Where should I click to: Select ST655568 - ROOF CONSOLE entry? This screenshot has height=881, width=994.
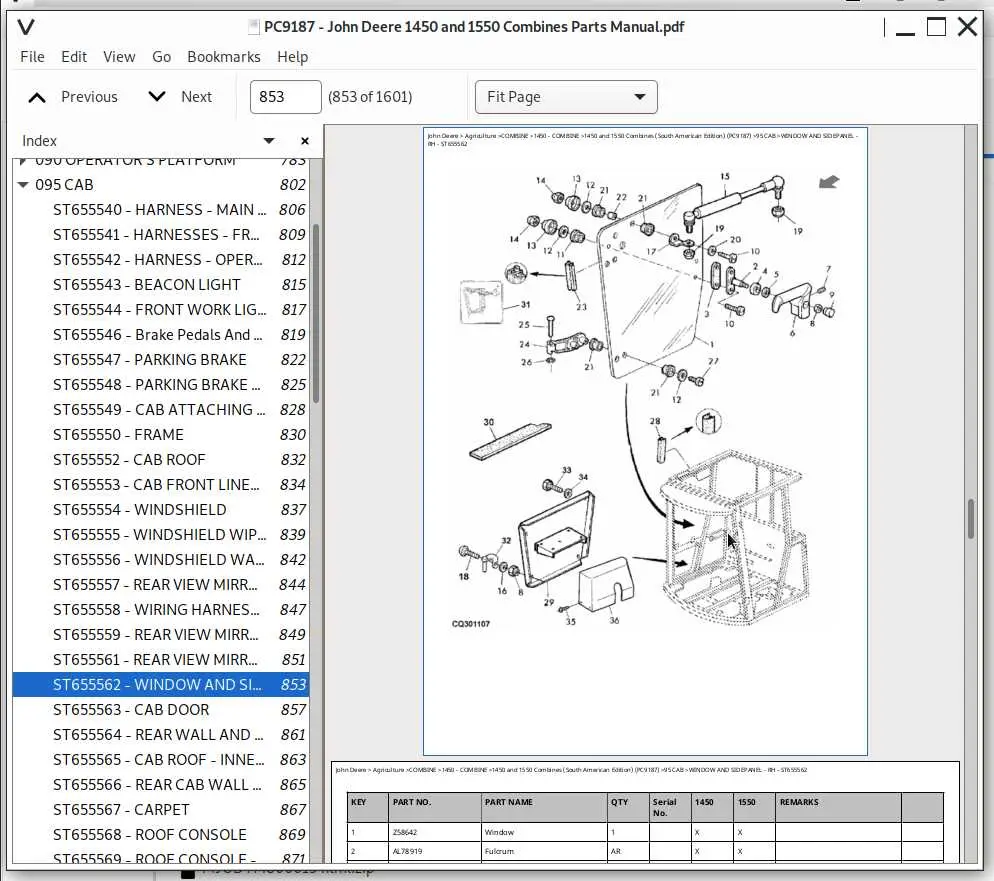coord(161,835)
